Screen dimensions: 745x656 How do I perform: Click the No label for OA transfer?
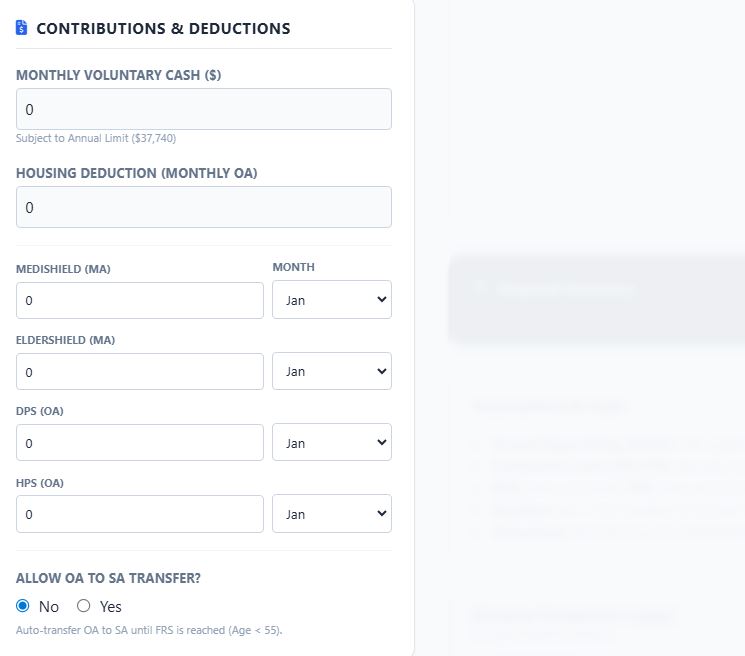click(x=49, y=606)
